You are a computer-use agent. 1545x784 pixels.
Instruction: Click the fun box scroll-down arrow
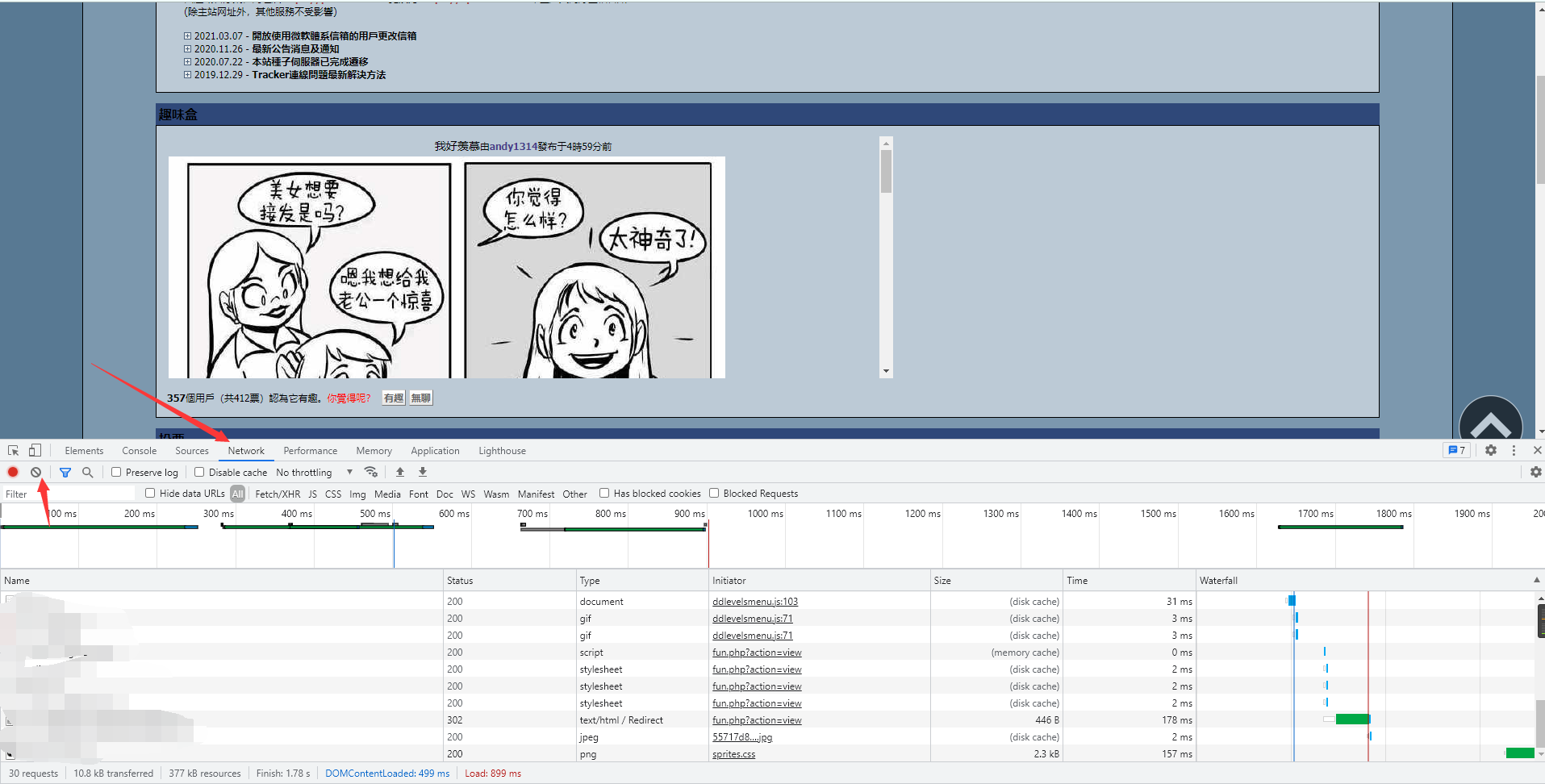click(x=886, y=372)
